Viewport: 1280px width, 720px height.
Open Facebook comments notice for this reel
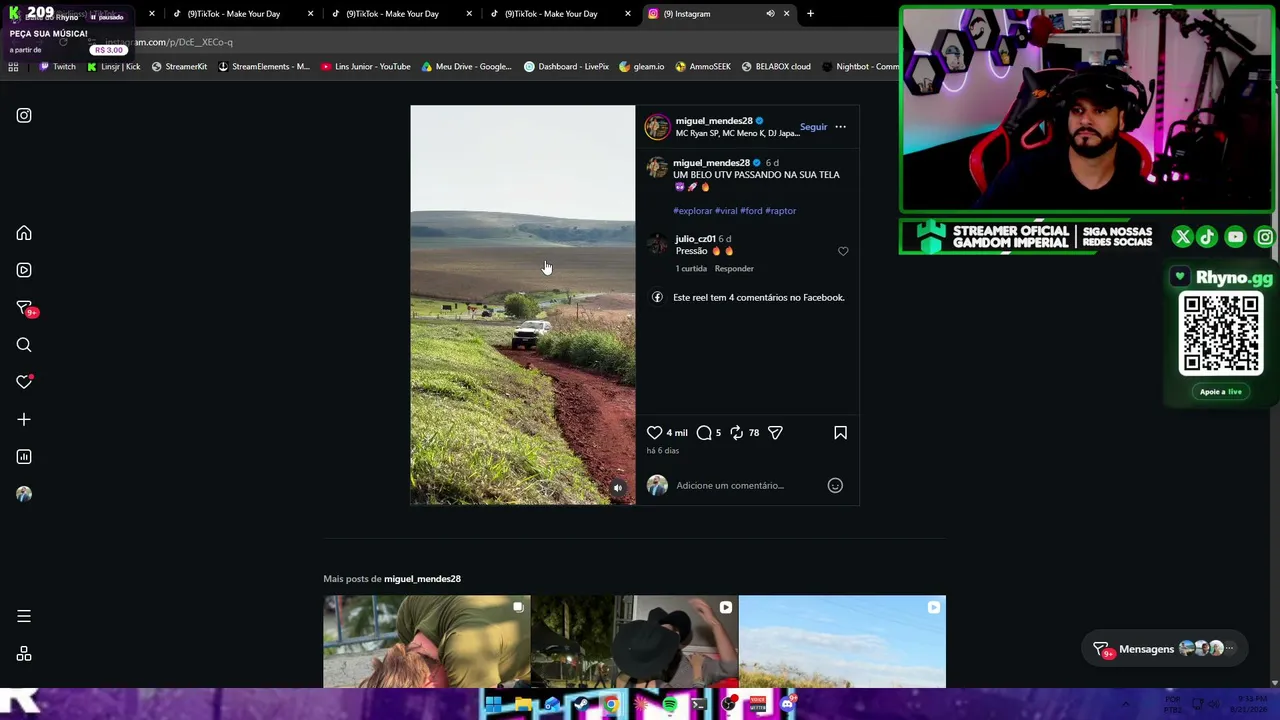pos(758,297)
